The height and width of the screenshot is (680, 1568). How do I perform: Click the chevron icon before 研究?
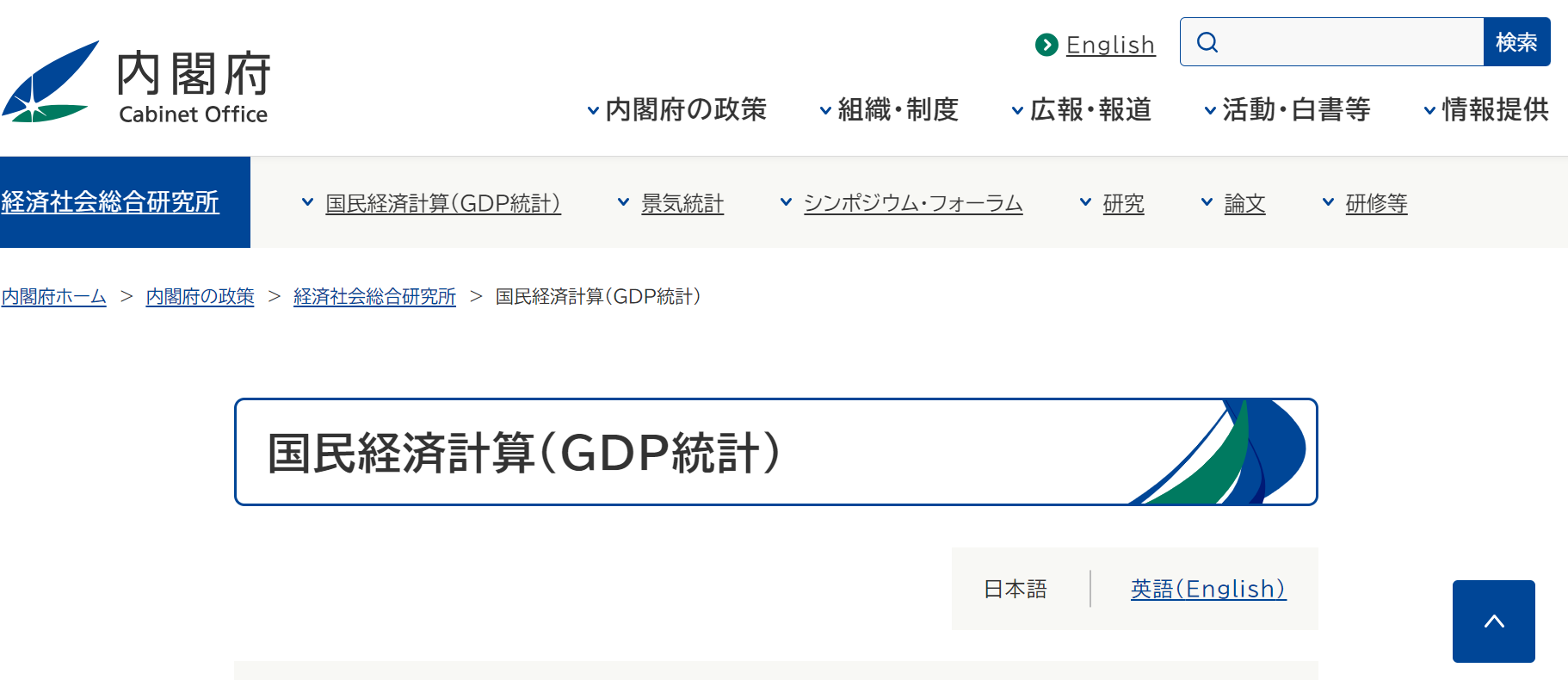tap(1085, 202)
